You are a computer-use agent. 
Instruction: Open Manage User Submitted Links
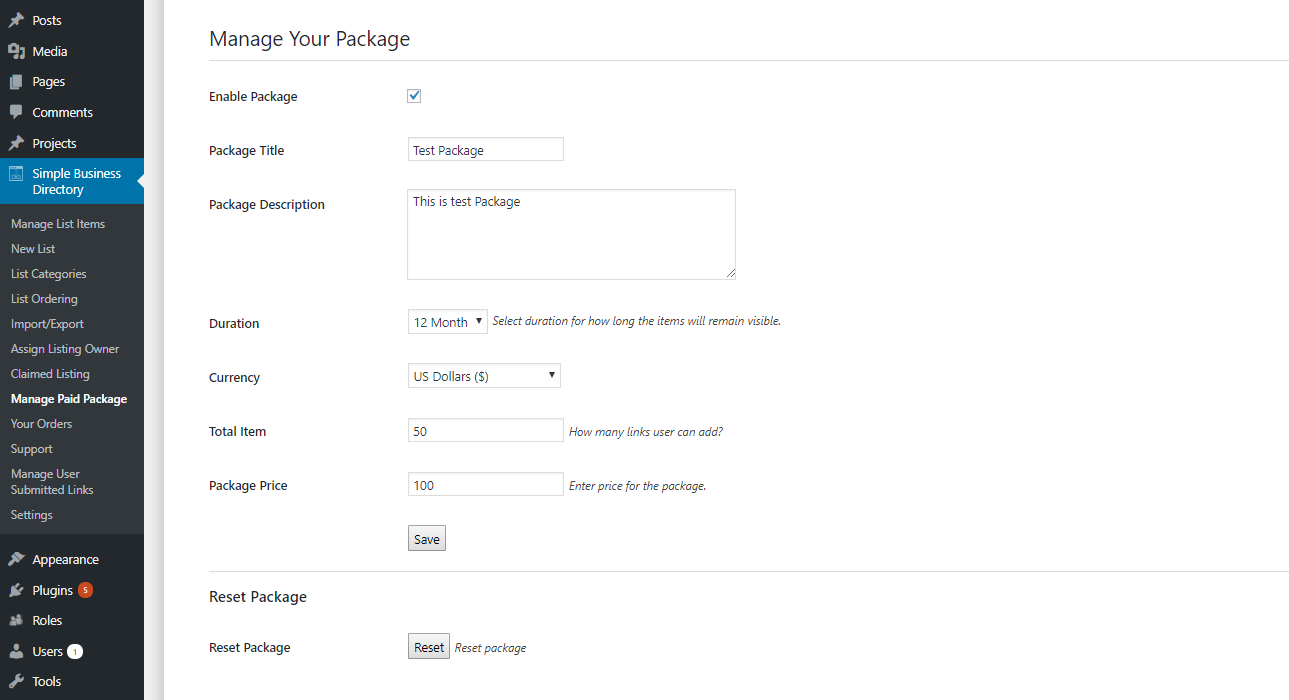click(52, 482)
